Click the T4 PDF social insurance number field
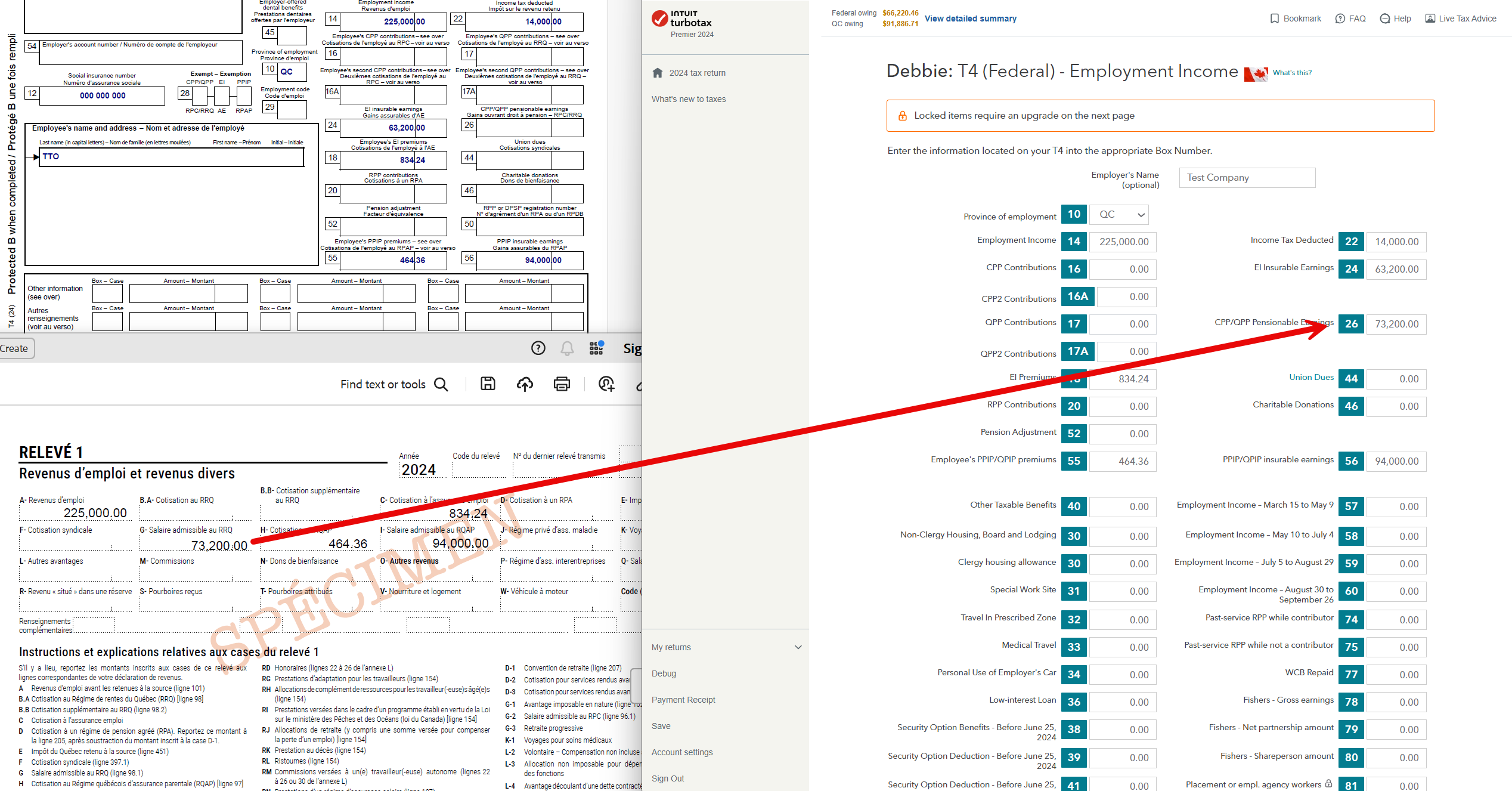 point(102,95)
